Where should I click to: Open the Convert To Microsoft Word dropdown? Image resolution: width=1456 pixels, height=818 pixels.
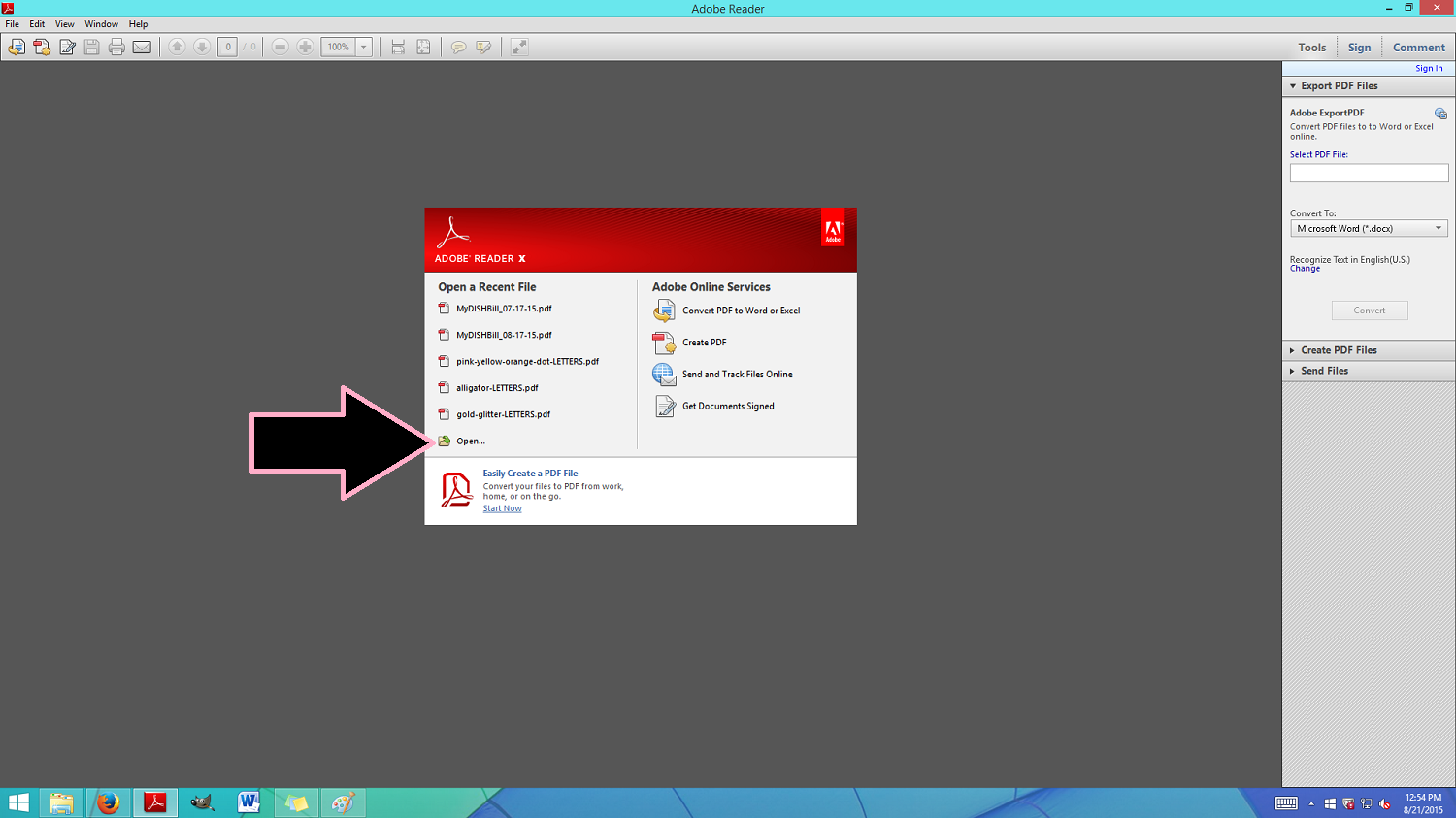coord(1369,228)
